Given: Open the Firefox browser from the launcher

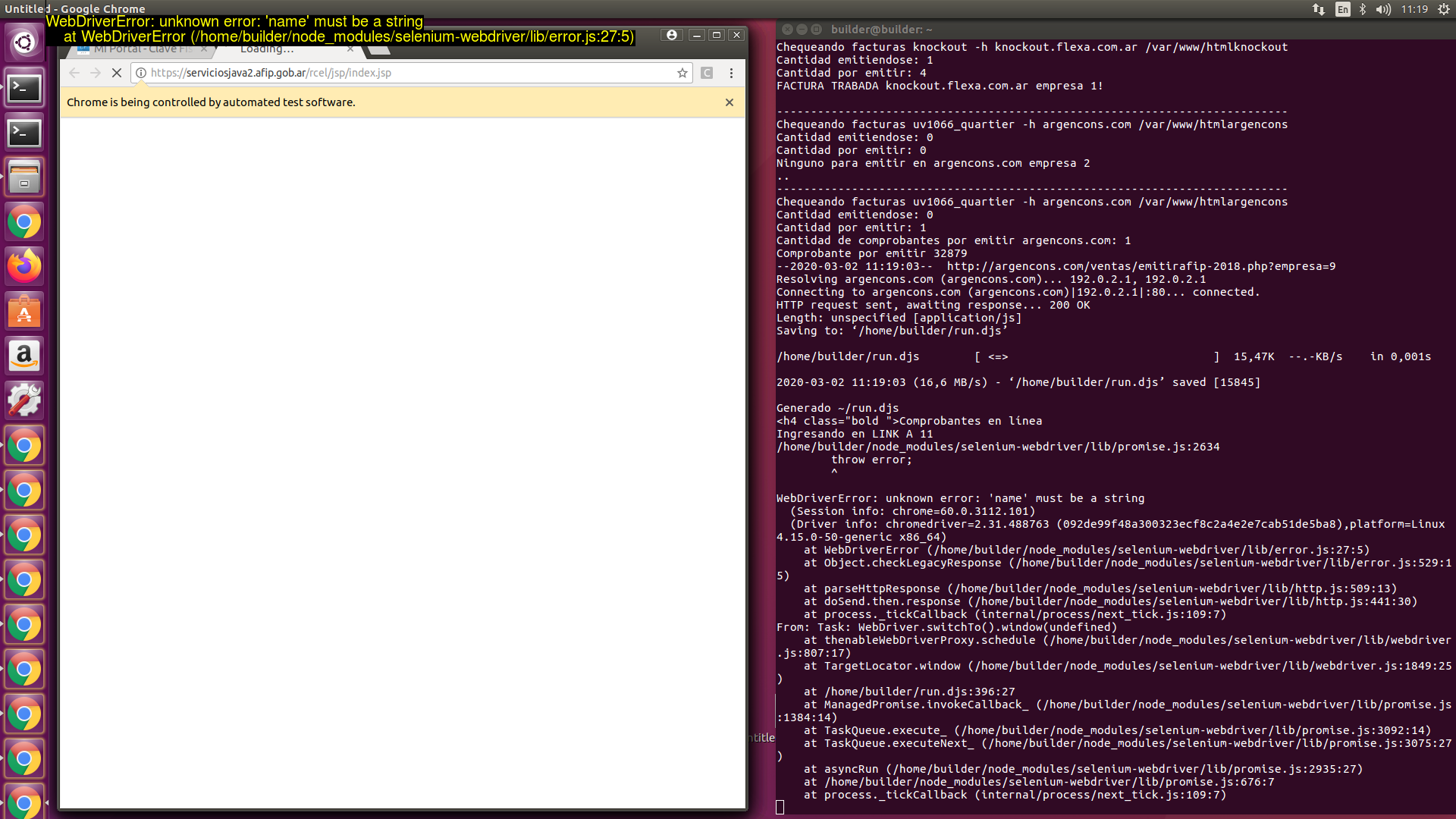Looking at the screenshot, I should (x=24, y=266).
